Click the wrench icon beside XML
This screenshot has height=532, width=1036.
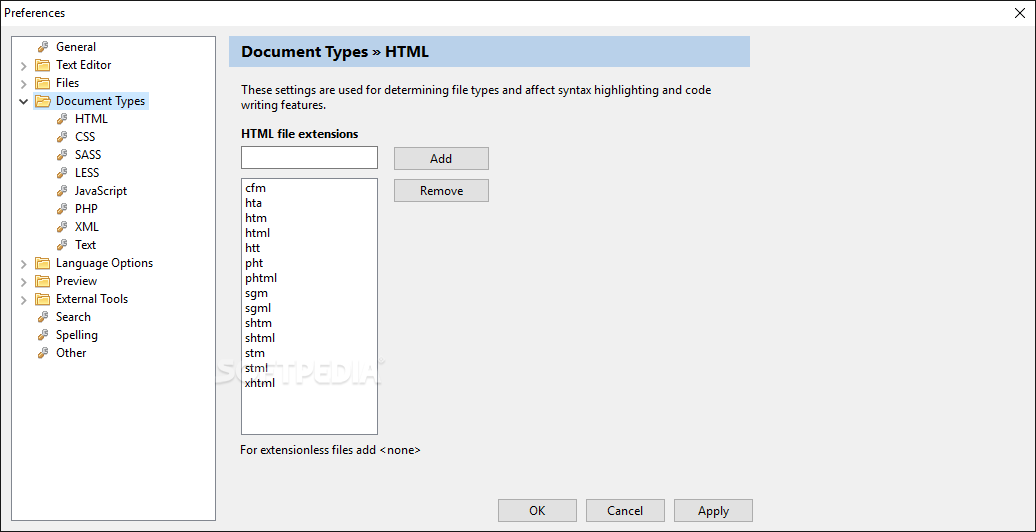click(x=62, y=227)
